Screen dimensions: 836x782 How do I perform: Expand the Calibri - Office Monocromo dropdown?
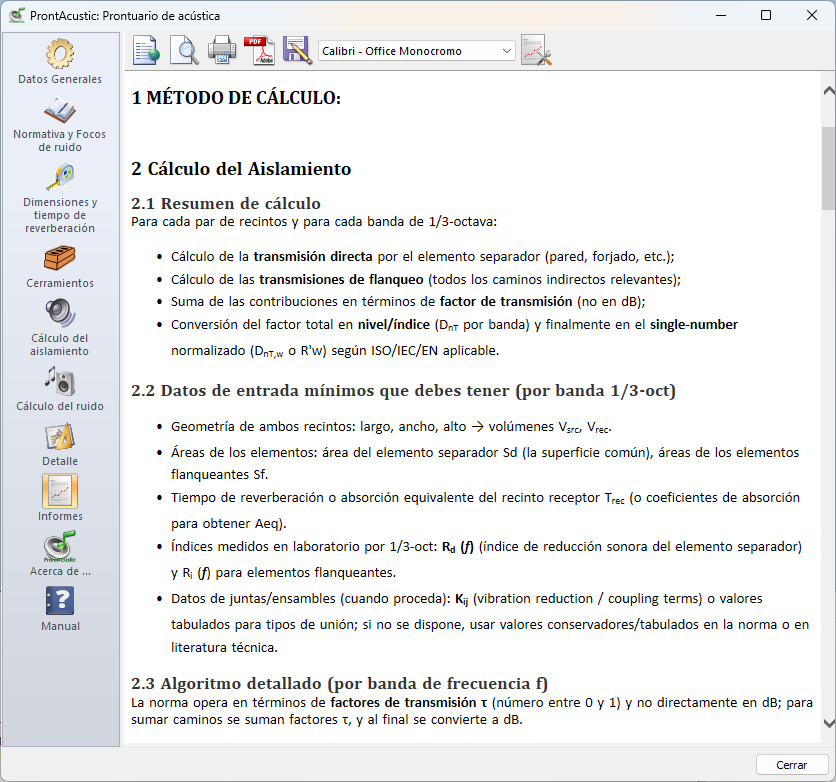coord(505,50)
